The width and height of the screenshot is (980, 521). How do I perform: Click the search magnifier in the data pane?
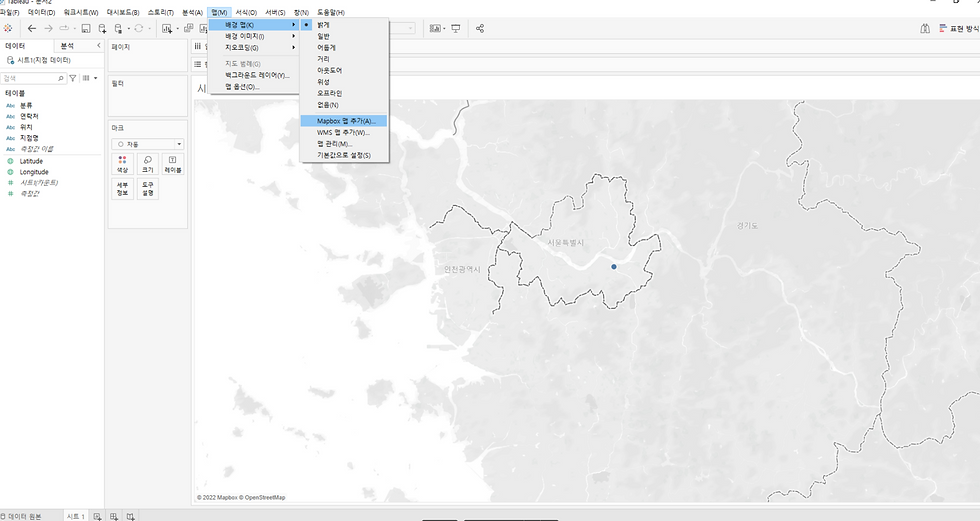[61, 78]
